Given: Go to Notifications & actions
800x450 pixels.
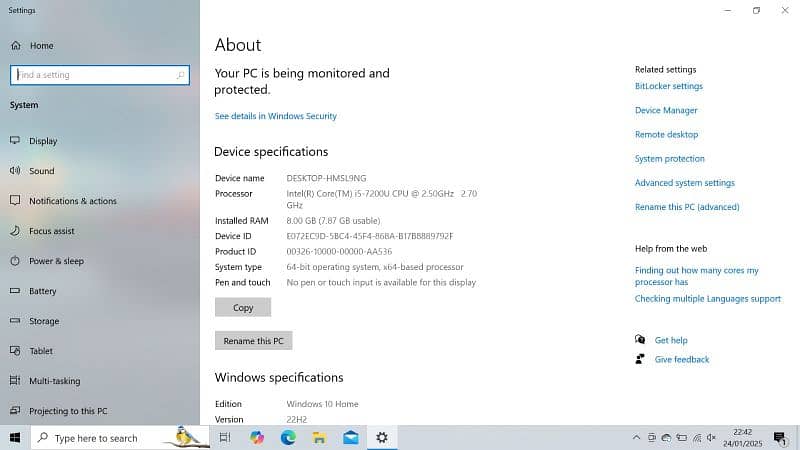Looking at the screenshot, I should click(72, 201).
